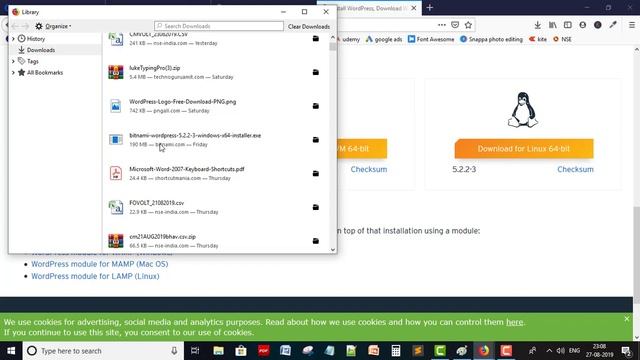Click the FOVOLT csv file icon
This screenshot has width=640, height=360.
[x=116, y=207]
